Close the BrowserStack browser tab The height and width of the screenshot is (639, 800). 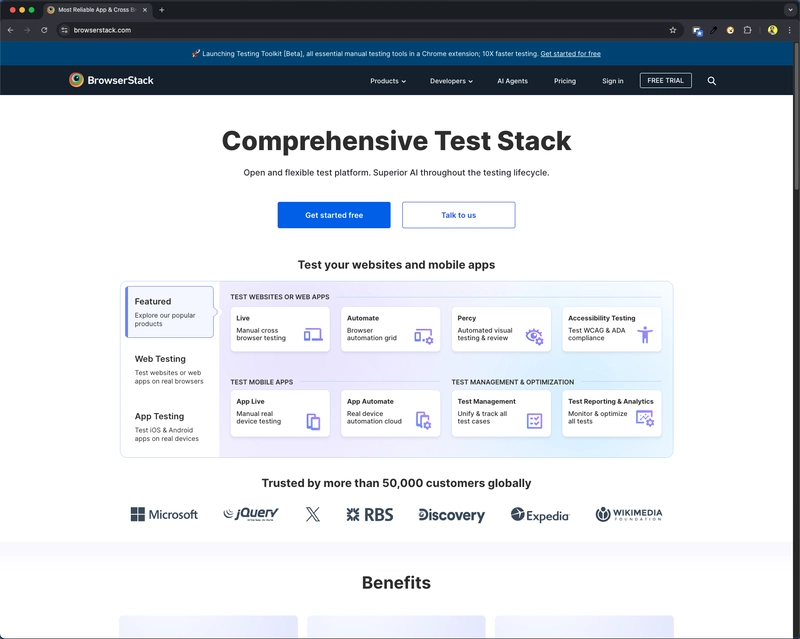click(x=145, y=10)
